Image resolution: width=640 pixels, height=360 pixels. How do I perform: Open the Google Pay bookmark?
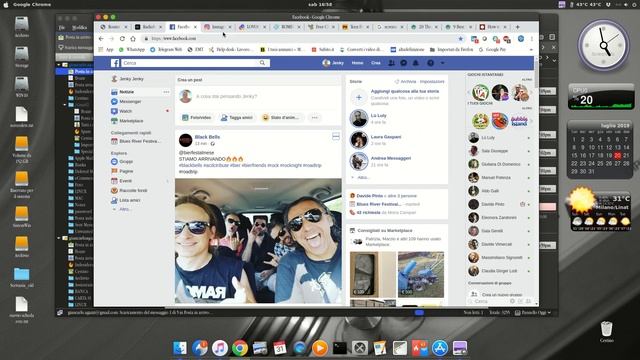point(492,49)
